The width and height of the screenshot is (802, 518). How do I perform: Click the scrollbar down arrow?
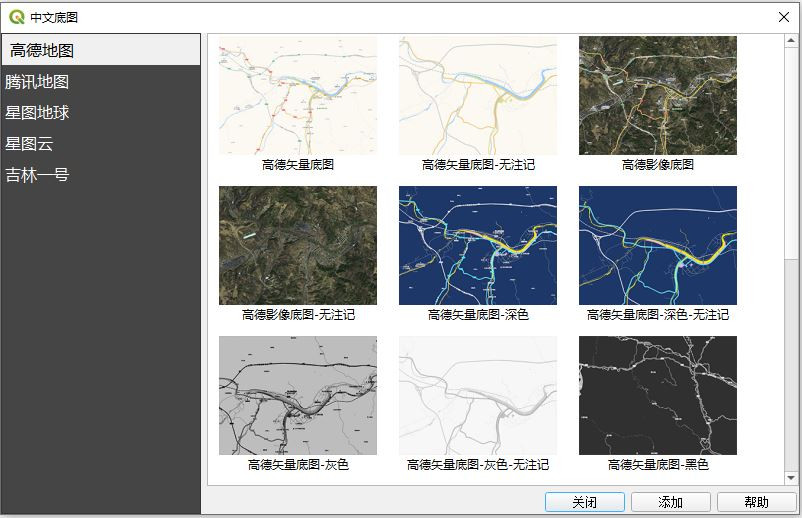(x=792, y=478)
